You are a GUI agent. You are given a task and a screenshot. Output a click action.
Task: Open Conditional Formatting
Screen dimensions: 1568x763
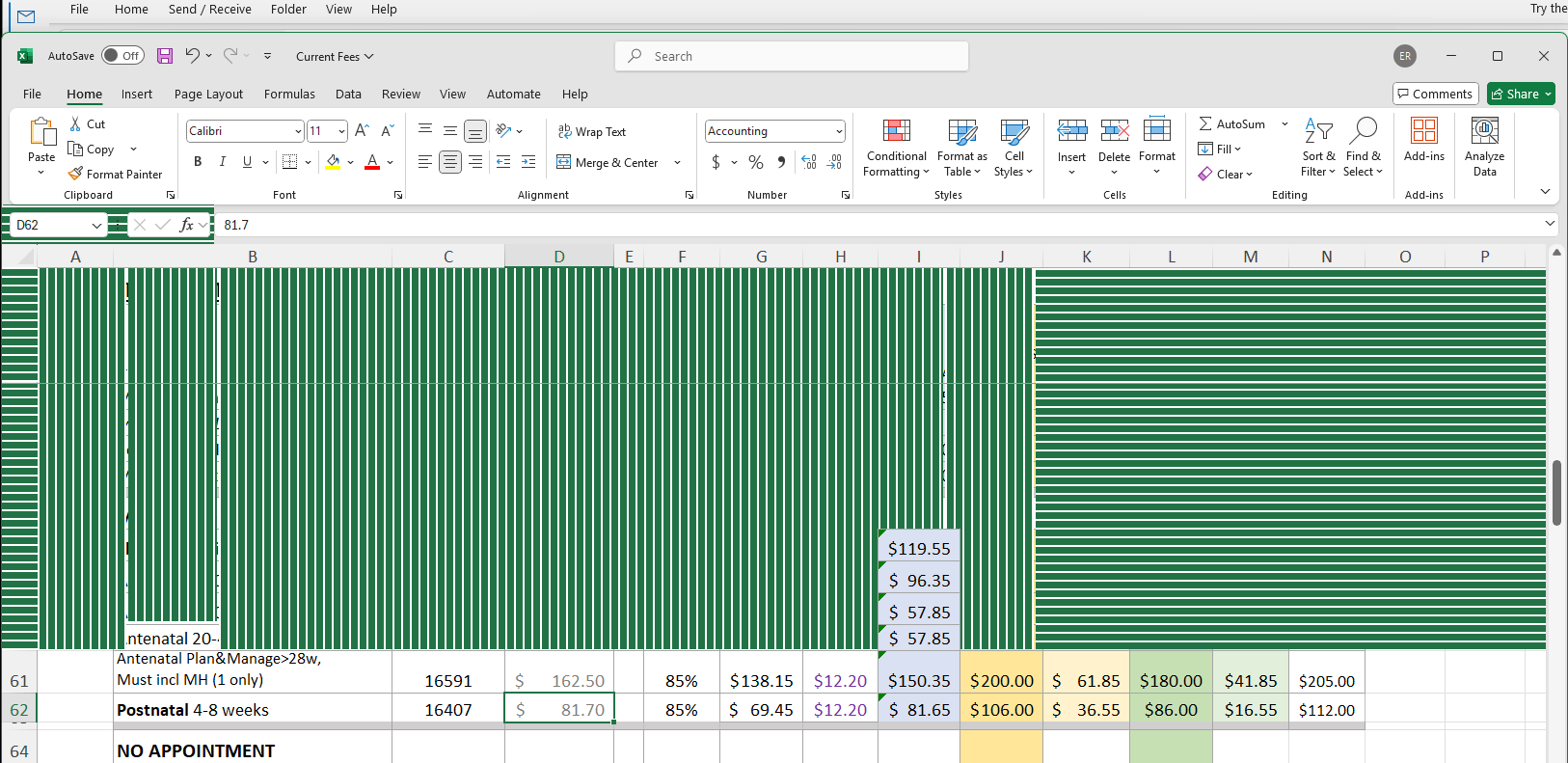click(896, 147)
